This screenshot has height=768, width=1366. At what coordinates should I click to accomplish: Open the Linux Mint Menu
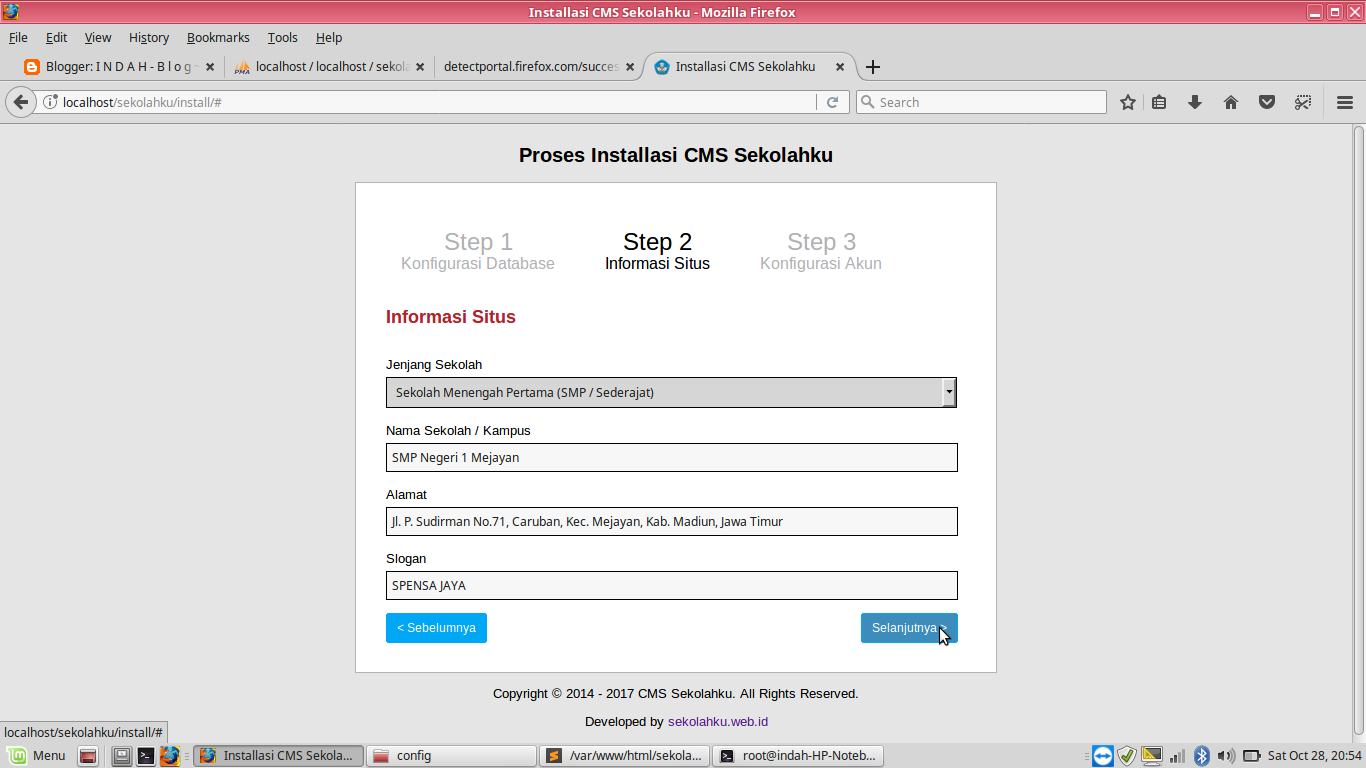[37, 755]
